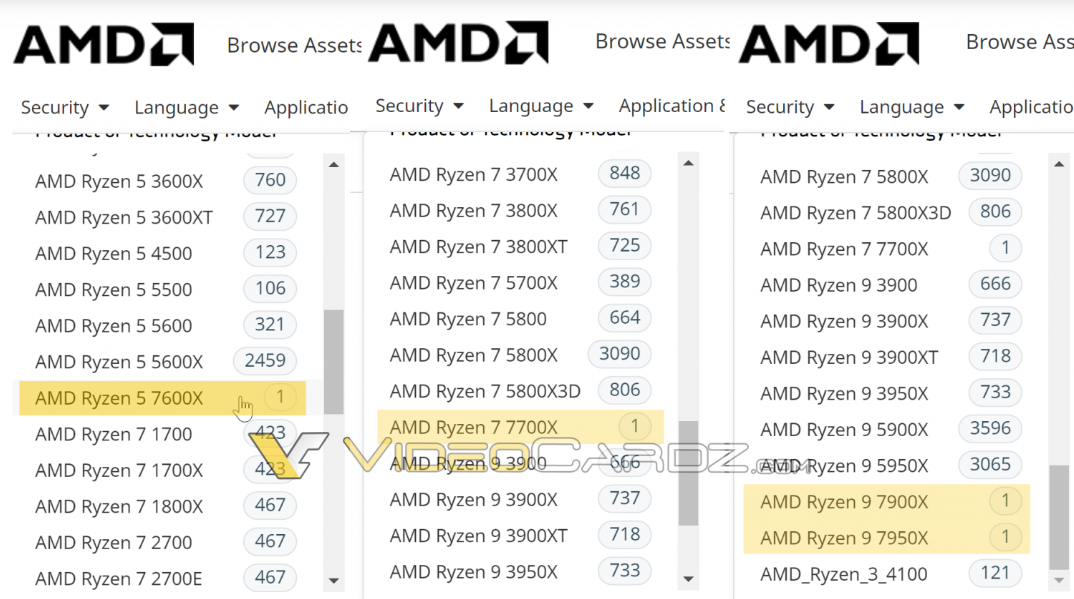Open the Security menu in the middle panel

click(419, 106)
